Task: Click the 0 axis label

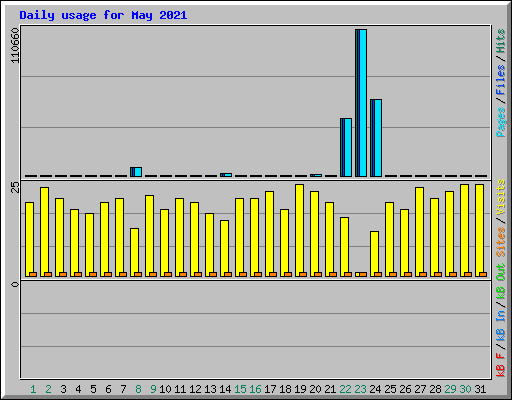Action: (15, 284)
